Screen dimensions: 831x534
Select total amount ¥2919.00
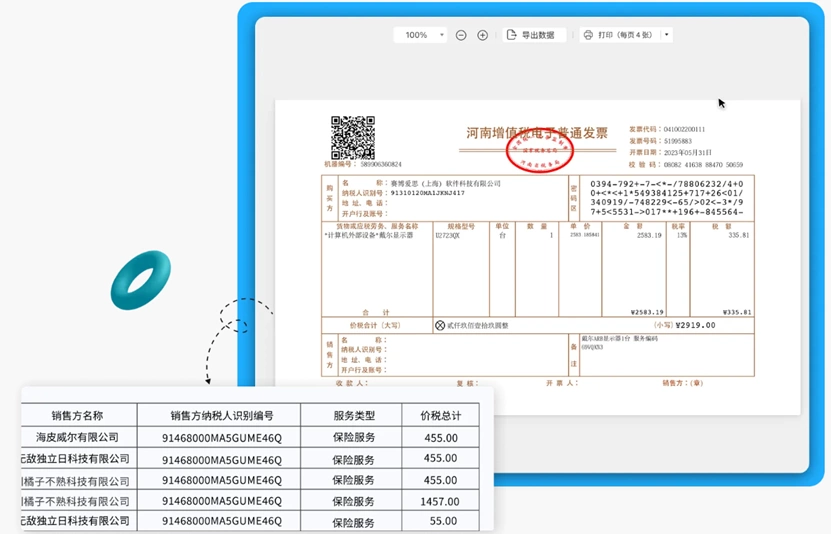coord(695,325)
